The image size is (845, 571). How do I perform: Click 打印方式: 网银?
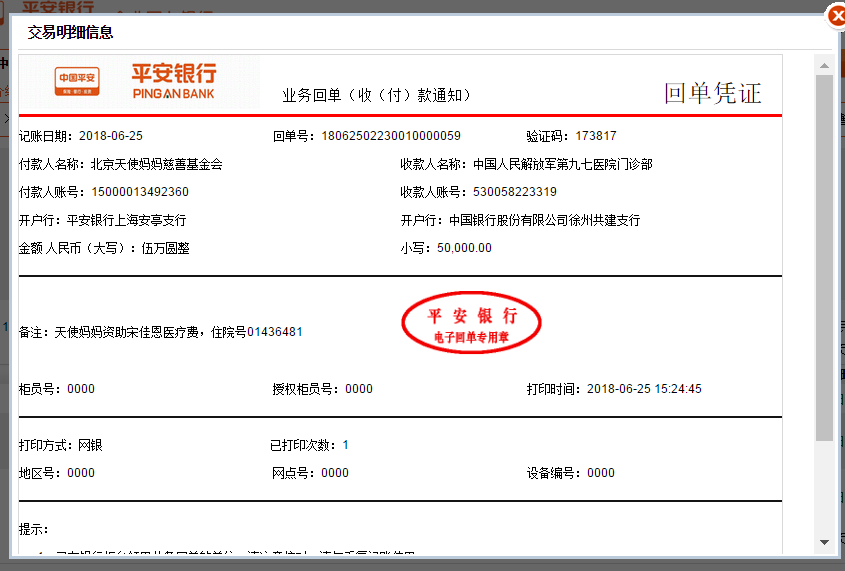click(x=60, y=445)
